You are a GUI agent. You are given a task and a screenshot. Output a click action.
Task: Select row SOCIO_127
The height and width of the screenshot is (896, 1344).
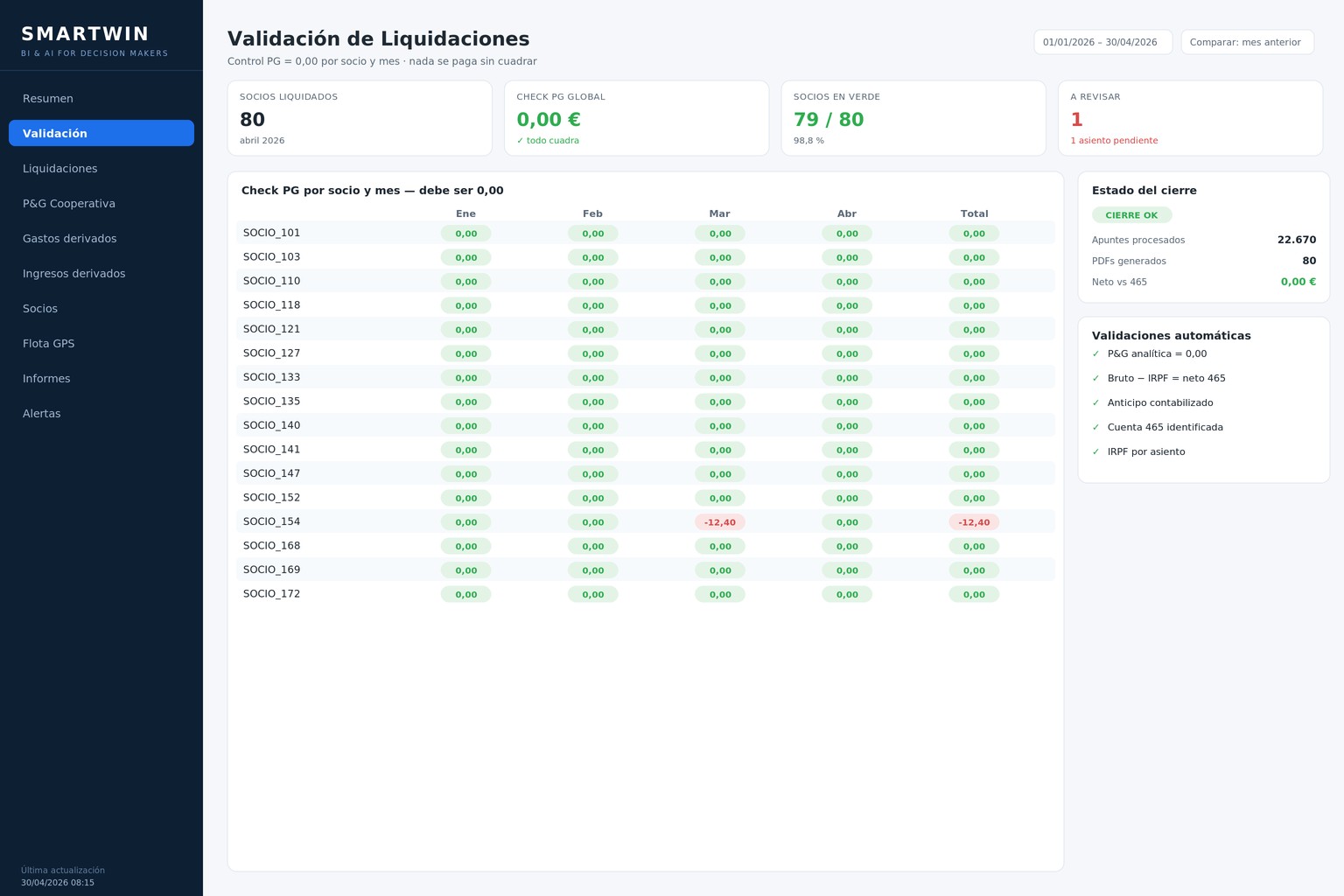(646, 353)
